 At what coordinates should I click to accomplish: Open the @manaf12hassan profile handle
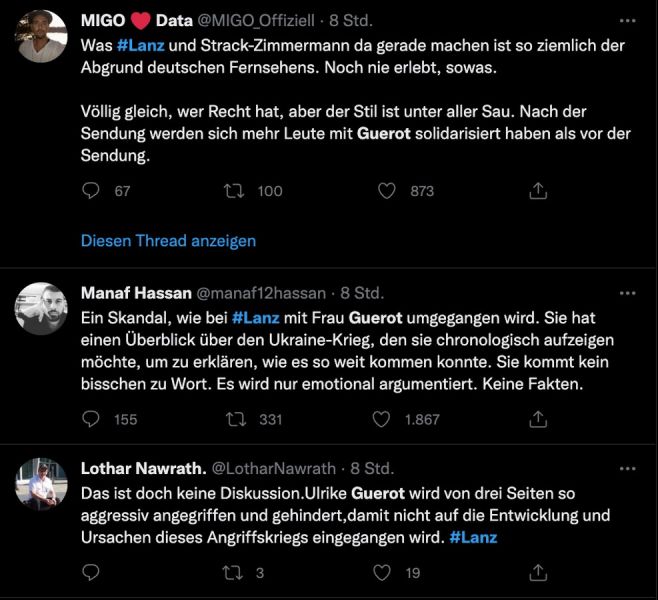(x=261, y=294)
